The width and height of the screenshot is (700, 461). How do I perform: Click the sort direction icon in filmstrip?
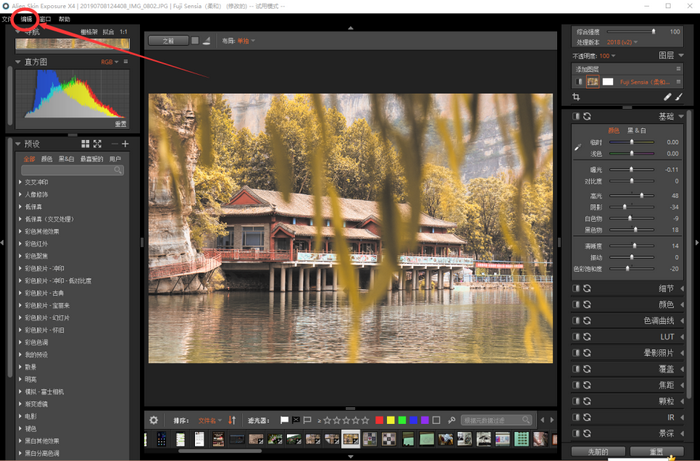point(232,420)
